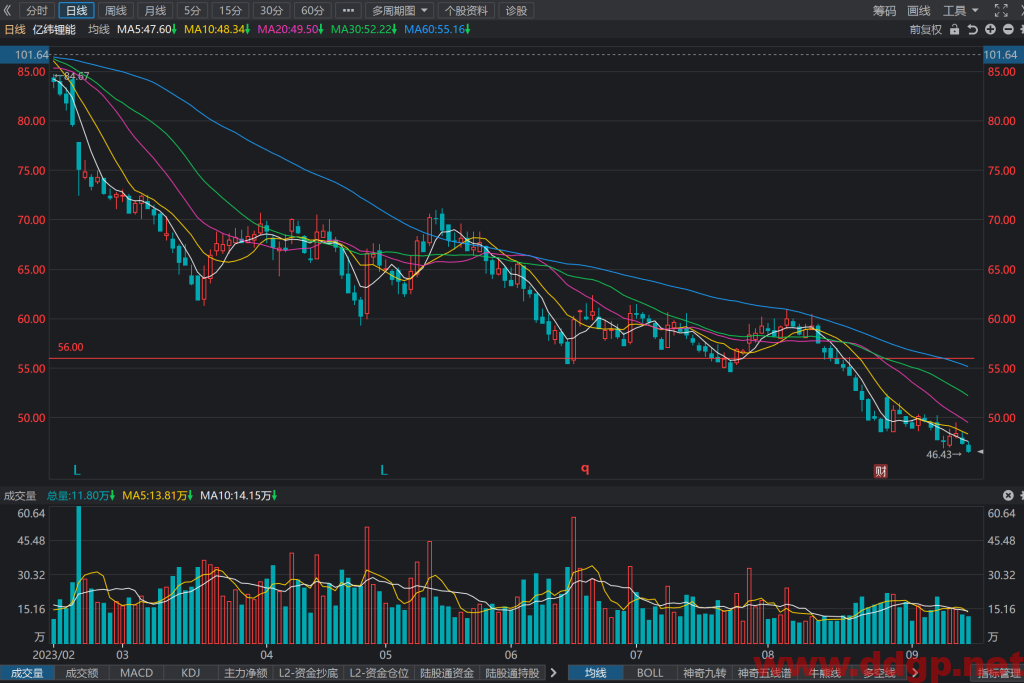The width and height of the screenshot is (1024, 683).
Task: Select the 5分 period
Action: point(192,10)
